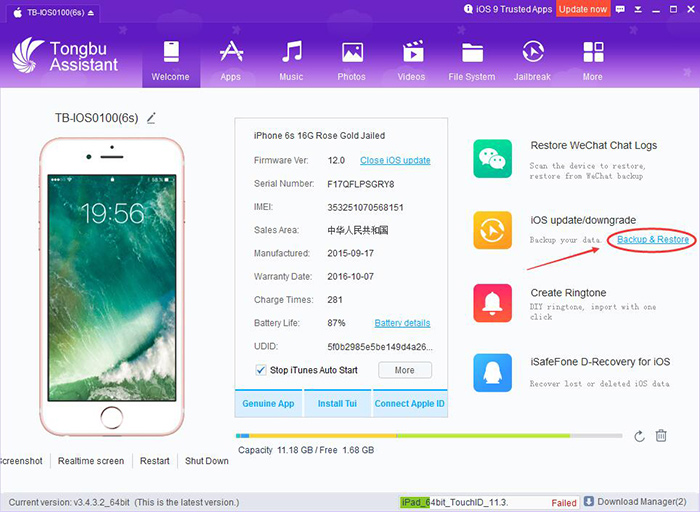Click Realtime screen option
The height and width of the screenshot is (512, 700).
coord(91,461)
